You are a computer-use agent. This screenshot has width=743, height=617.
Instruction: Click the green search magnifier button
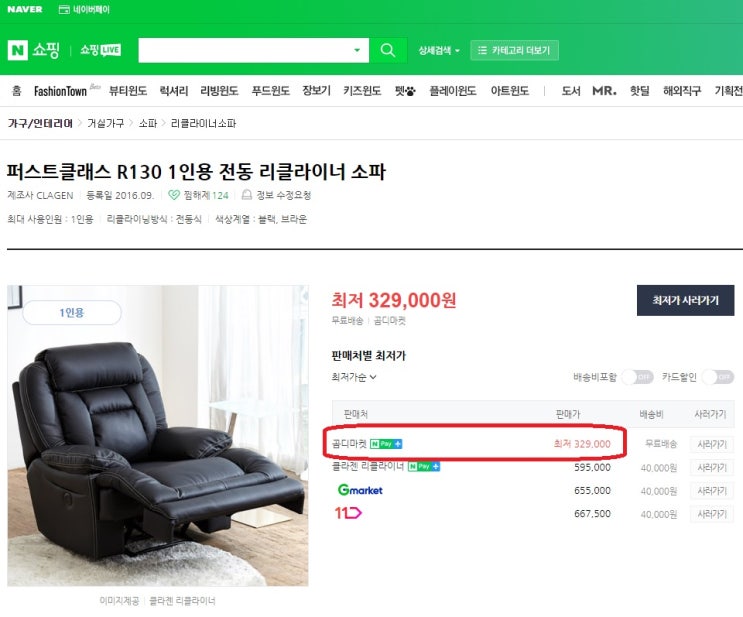(x=388, y=50)
